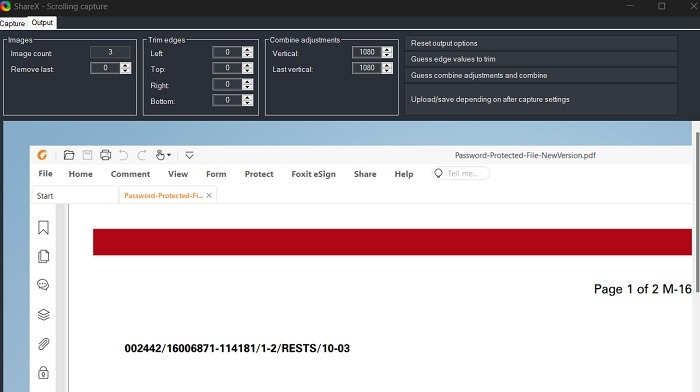Click the Right trim edge input field
700x392 pixels.
pos(228,84)
